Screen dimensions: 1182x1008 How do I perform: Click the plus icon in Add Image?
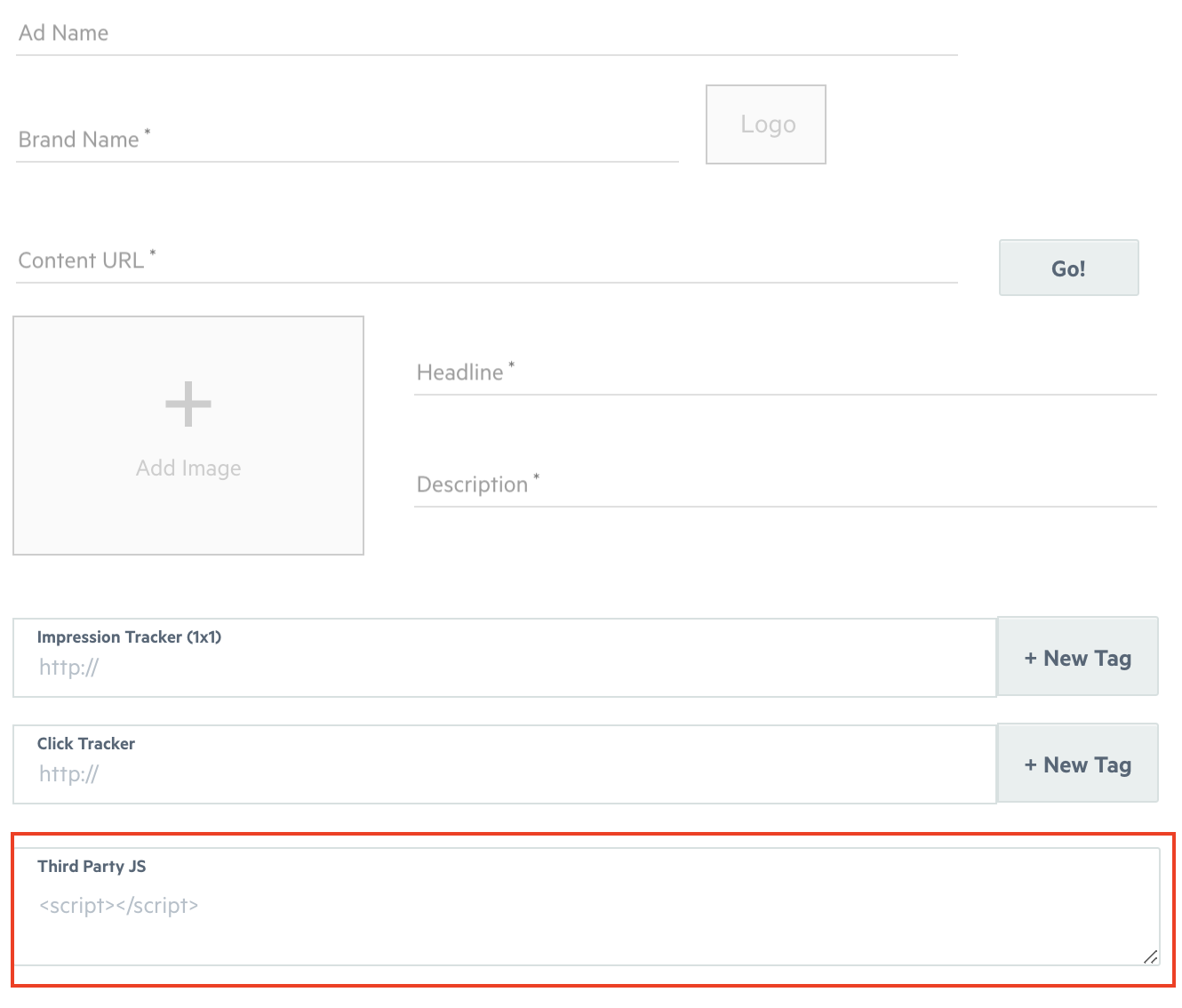point(188,404)
